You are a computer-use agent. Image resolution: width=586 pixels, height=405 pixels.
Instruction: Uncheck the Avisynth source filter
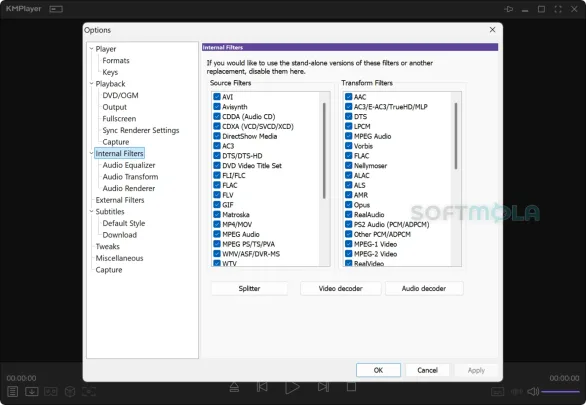(217, 106)
